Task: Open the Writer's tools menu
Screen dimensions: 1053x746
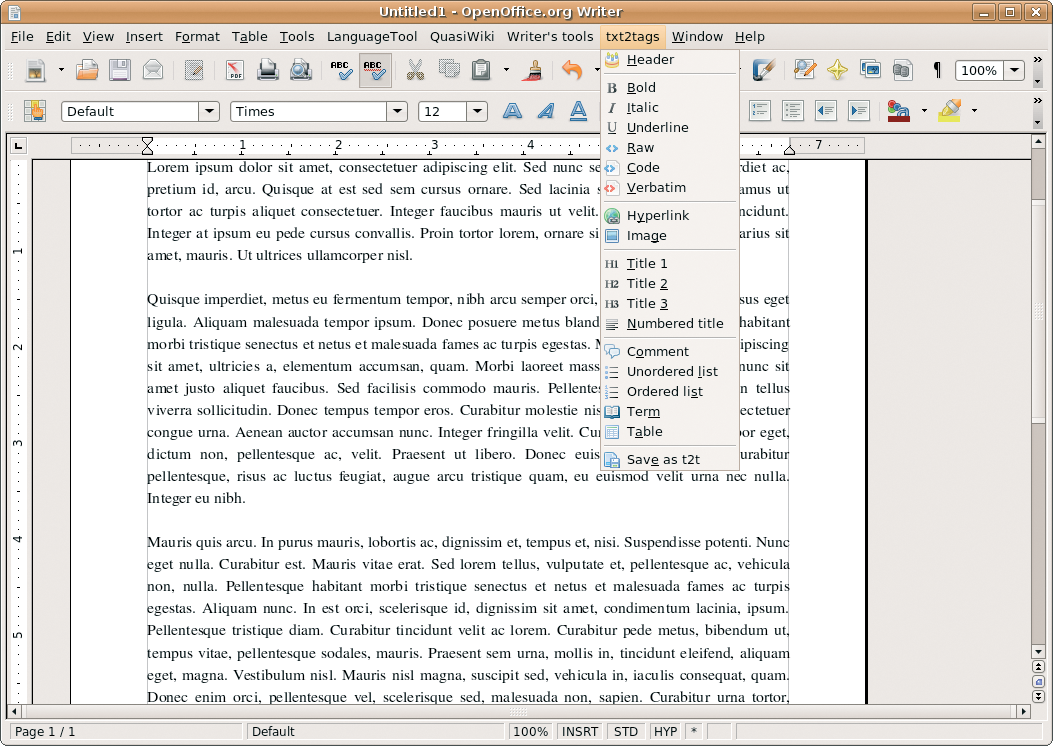Action: [550, 36]
